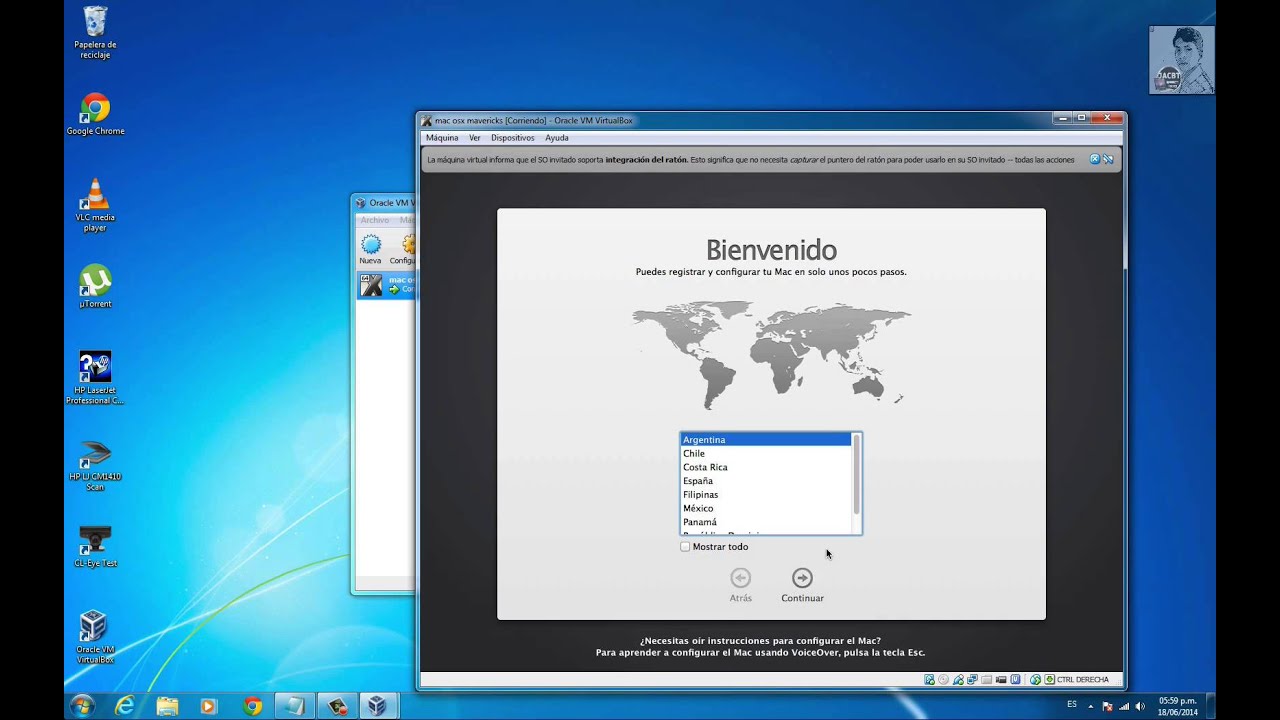
Task: Open the Ayuda menu
Action: point(557,138)
